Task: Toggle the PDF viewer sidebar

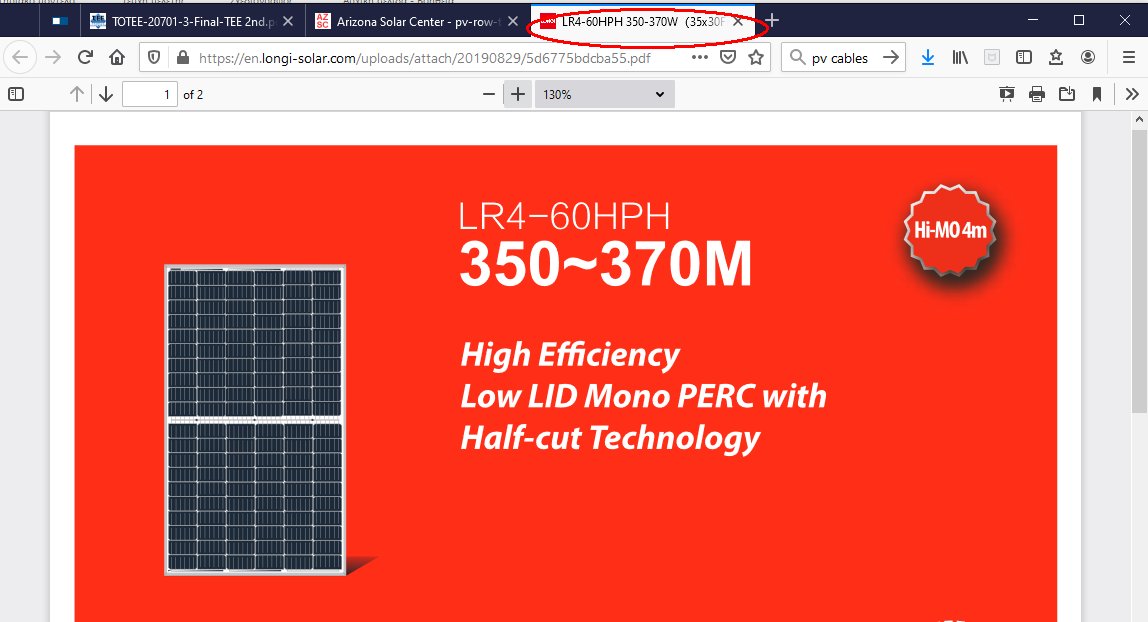Action: tap(16, 94)
